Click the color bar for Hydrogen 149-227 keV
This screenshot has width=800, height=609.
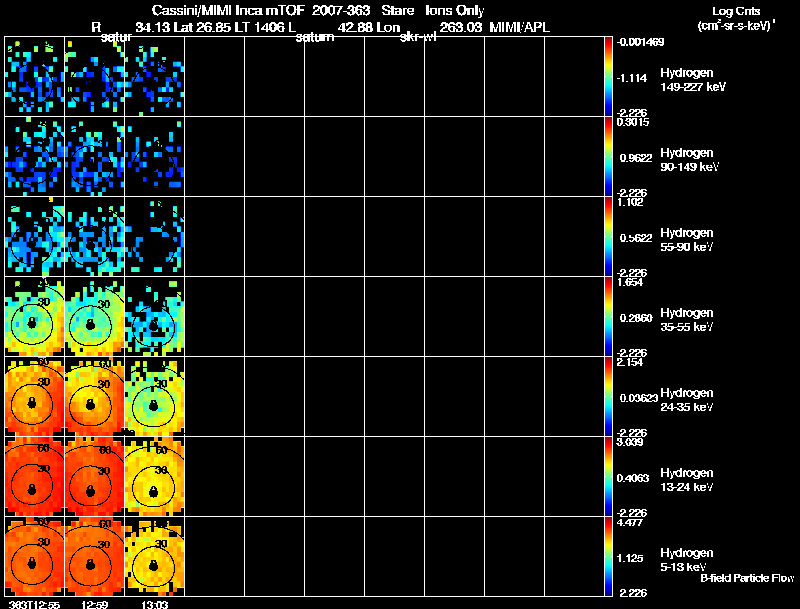(x=608, y=77)
